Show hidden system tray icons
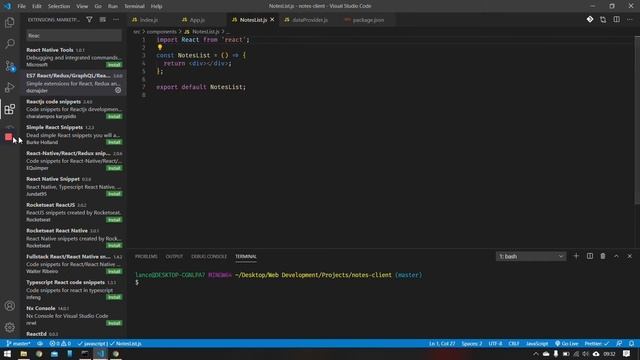640x360 pixels. (x=536, y=354)
